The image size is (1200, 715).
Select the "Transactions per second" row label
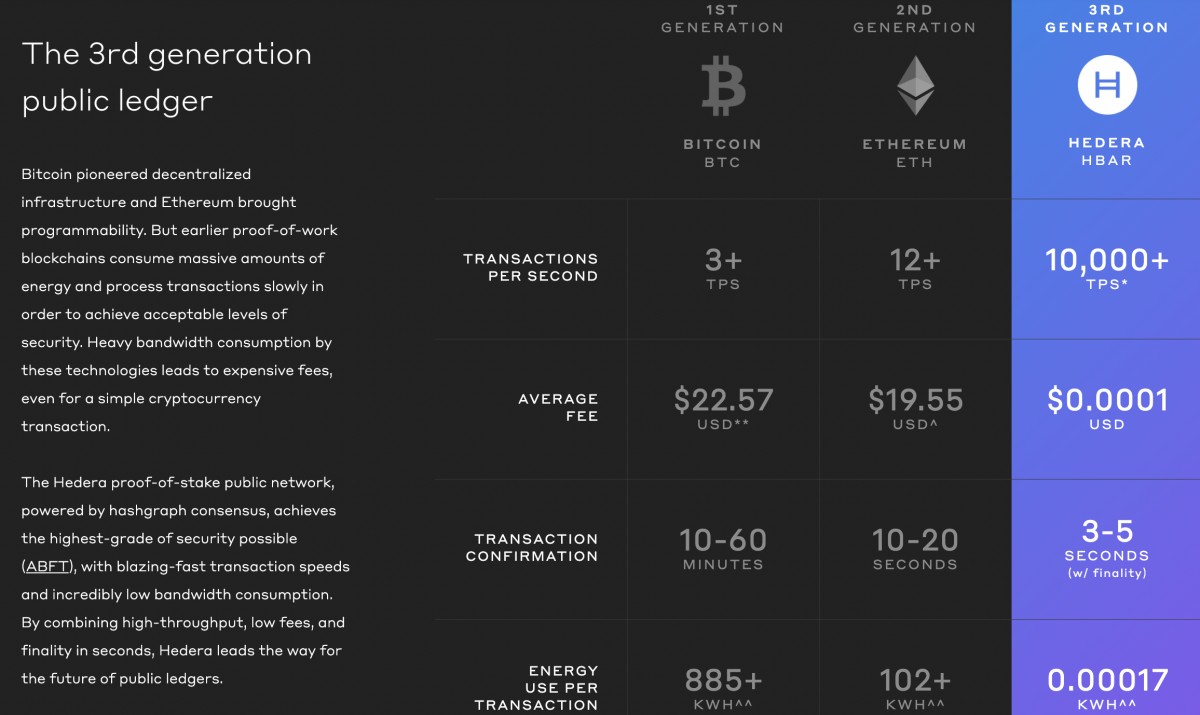(x=530, y=267)
